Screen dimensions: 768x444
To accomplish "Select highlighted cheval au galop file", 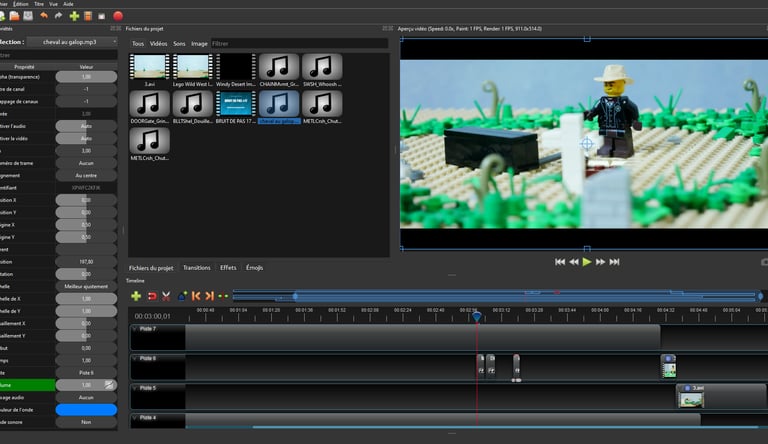I will (279, 107).
